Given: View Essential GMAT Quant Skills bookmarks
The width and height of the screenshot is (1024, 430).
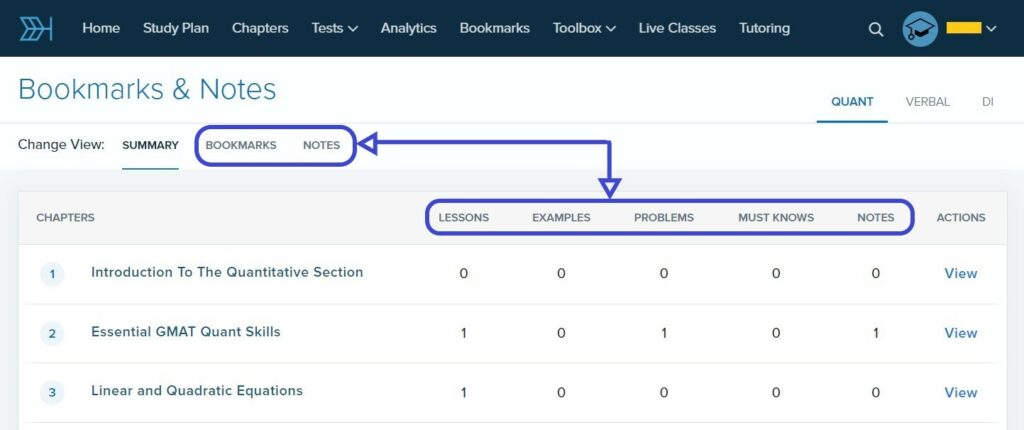Looking at the screenshot, I should tap(960, 333).
